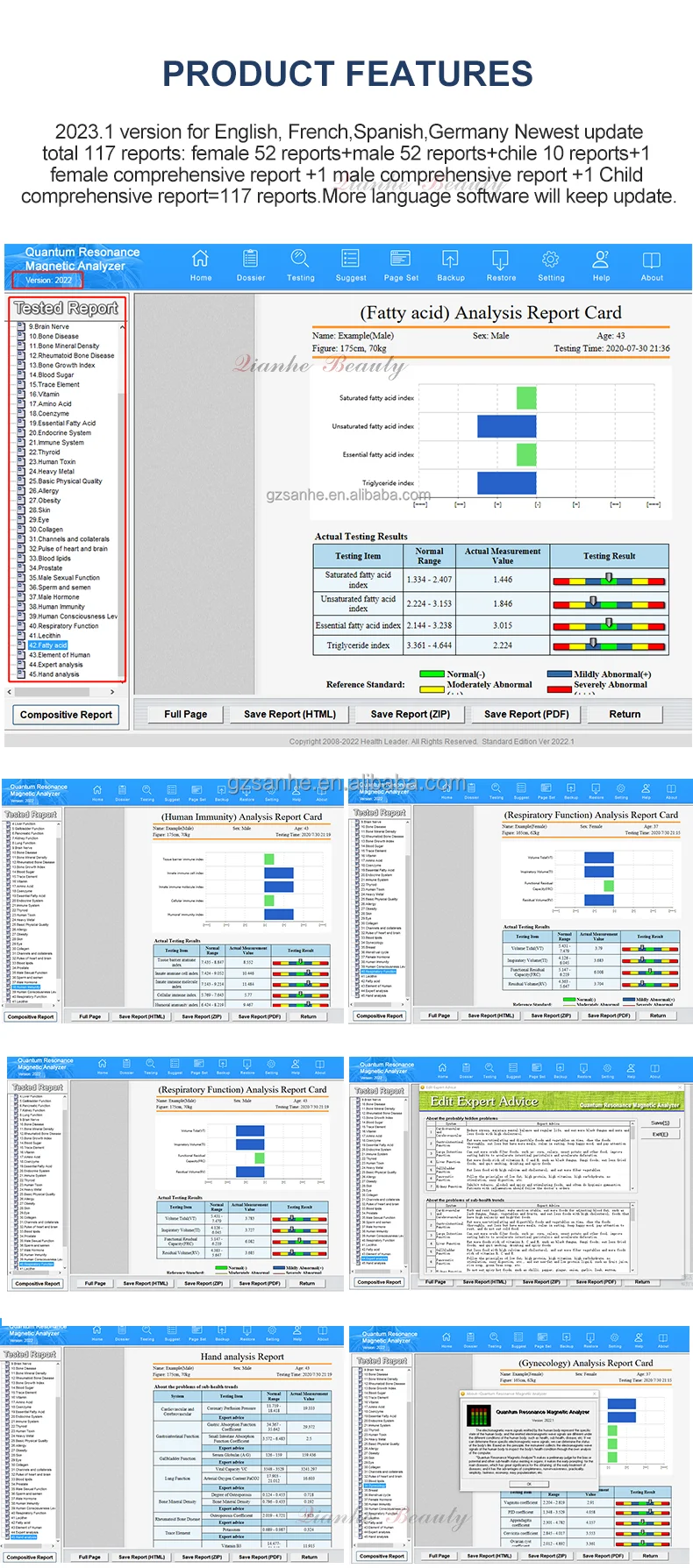Click the Restore toolbar icon
The height and width of the screenshot is (1568, 693).
coord(501,260)
